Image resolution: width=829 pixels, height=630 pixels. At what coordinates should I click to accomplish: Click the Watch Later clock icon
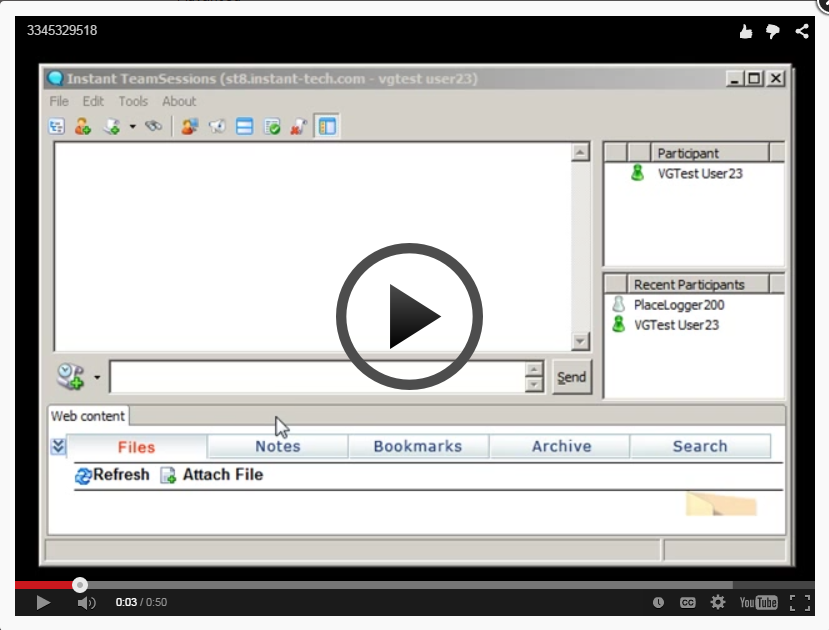tap(658, 603)
